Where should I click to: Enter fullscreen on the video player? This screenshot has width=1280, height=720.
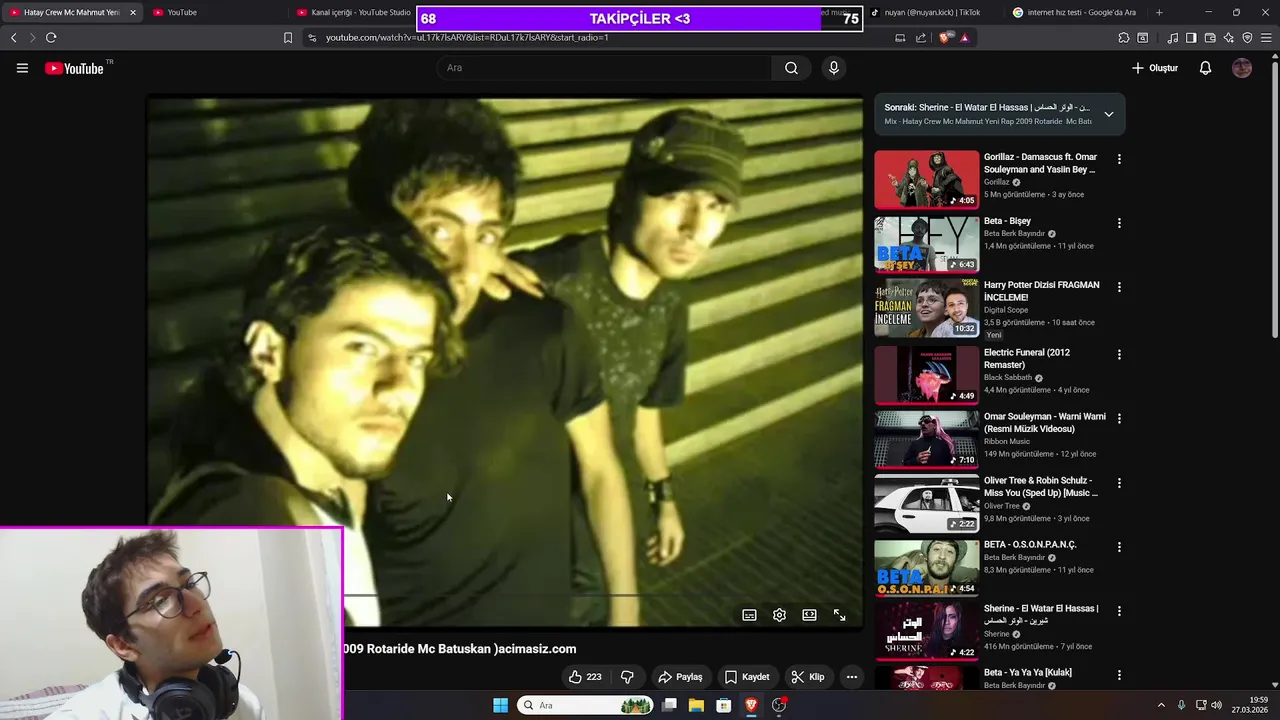839,615
